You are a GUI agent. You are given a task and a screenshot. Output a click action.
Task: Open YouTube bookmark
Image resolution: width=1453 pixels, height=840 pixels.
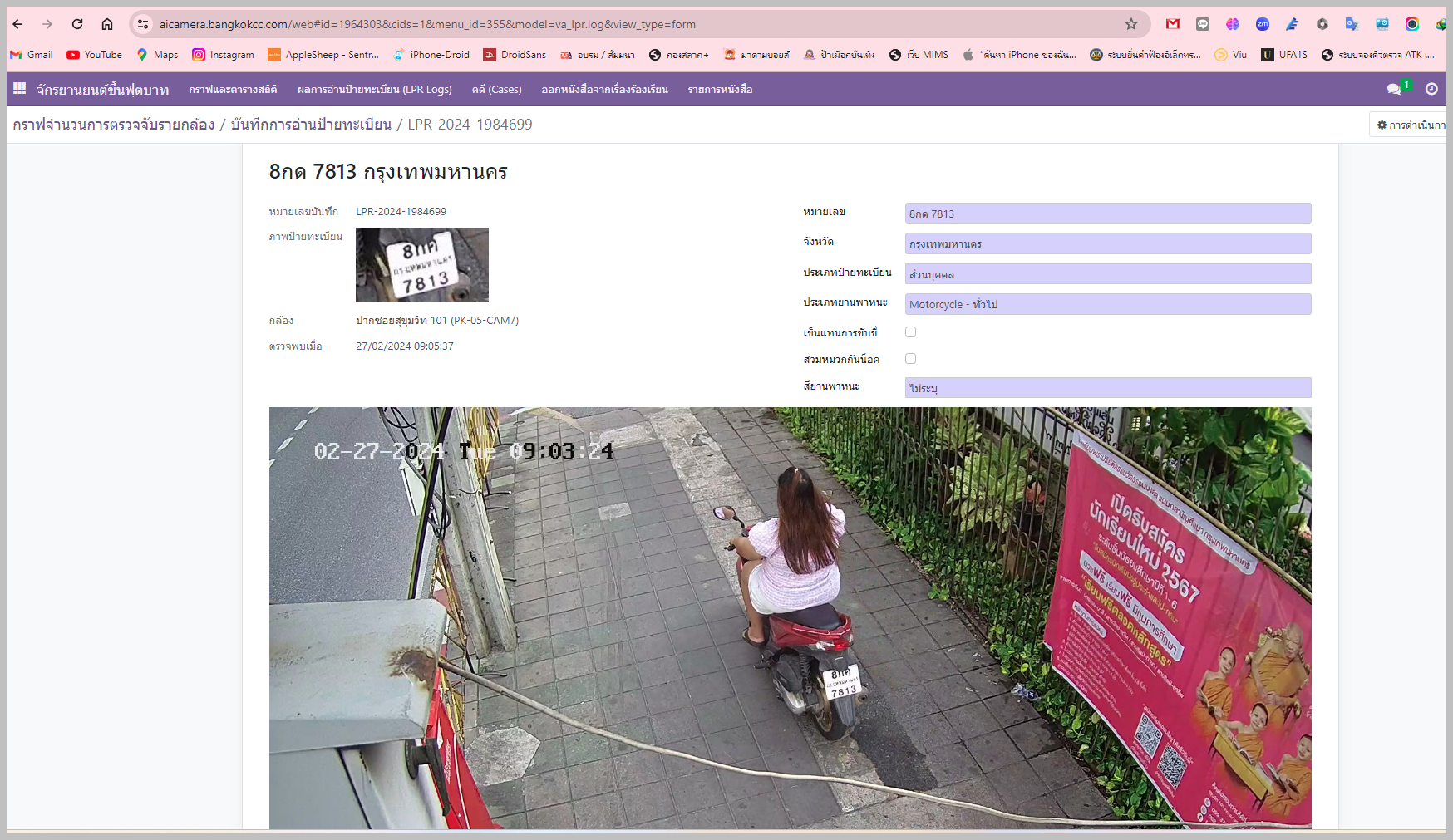click(94, 55)
